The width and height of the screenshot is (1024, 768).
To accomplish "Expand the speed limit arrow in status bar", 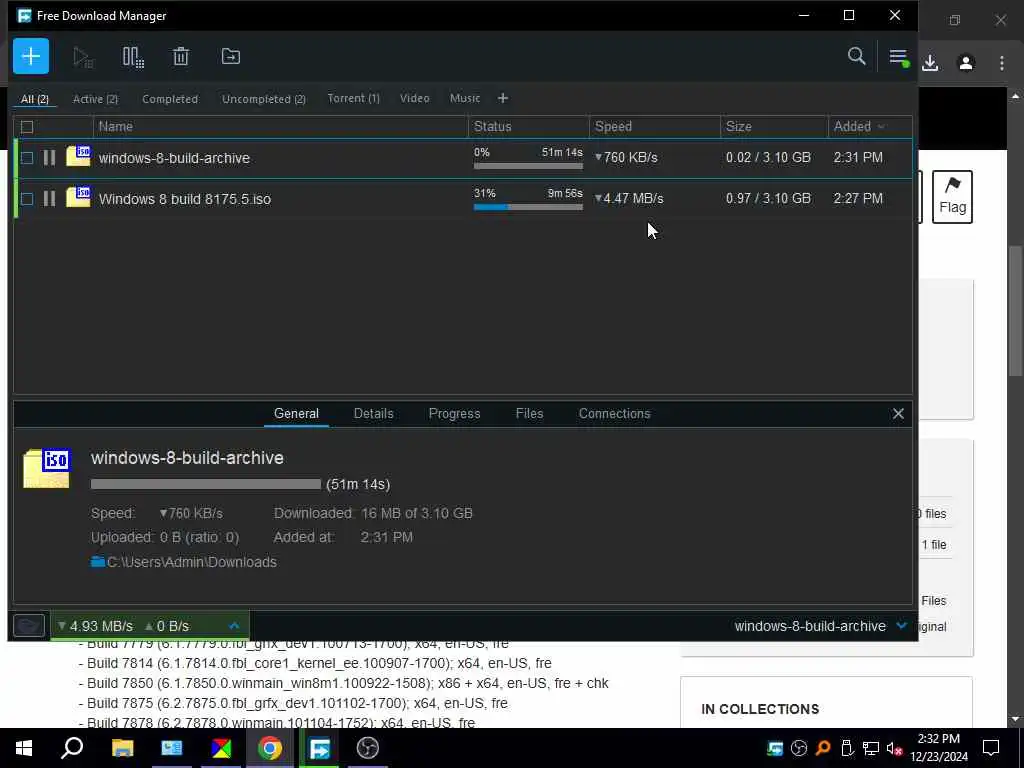I will coord(234,626).
